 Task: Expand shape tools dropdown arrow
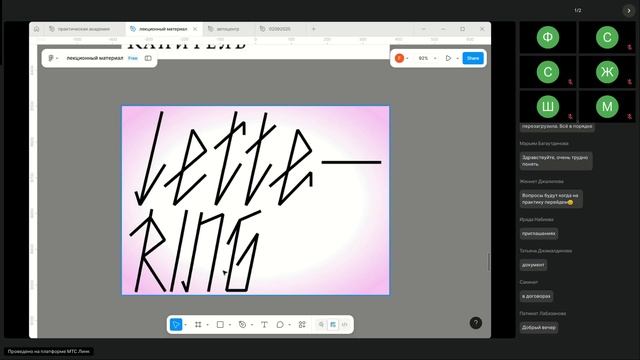pos(230,325)
